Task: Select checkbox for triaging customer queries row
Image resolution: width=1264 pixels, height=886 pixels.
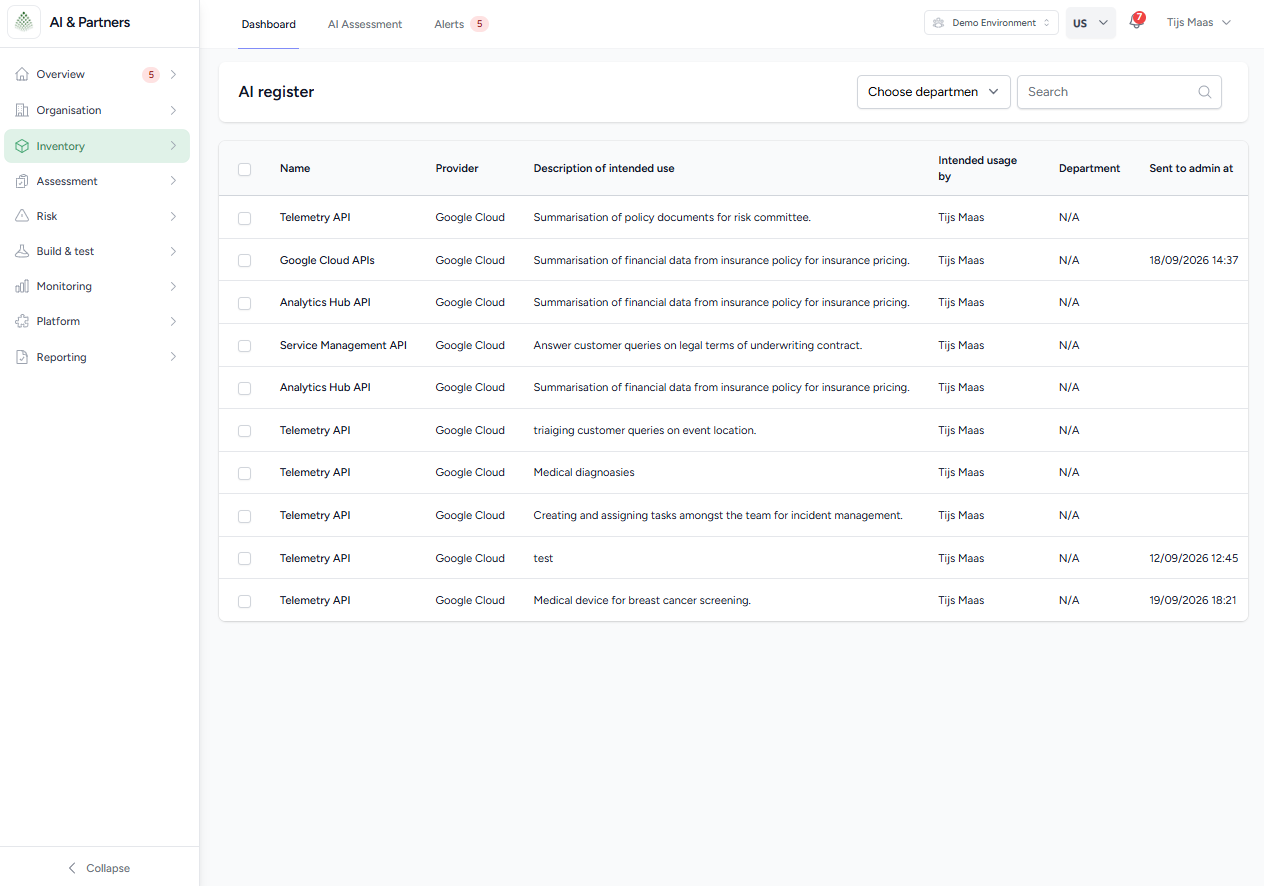Action: tap(244, 431)
